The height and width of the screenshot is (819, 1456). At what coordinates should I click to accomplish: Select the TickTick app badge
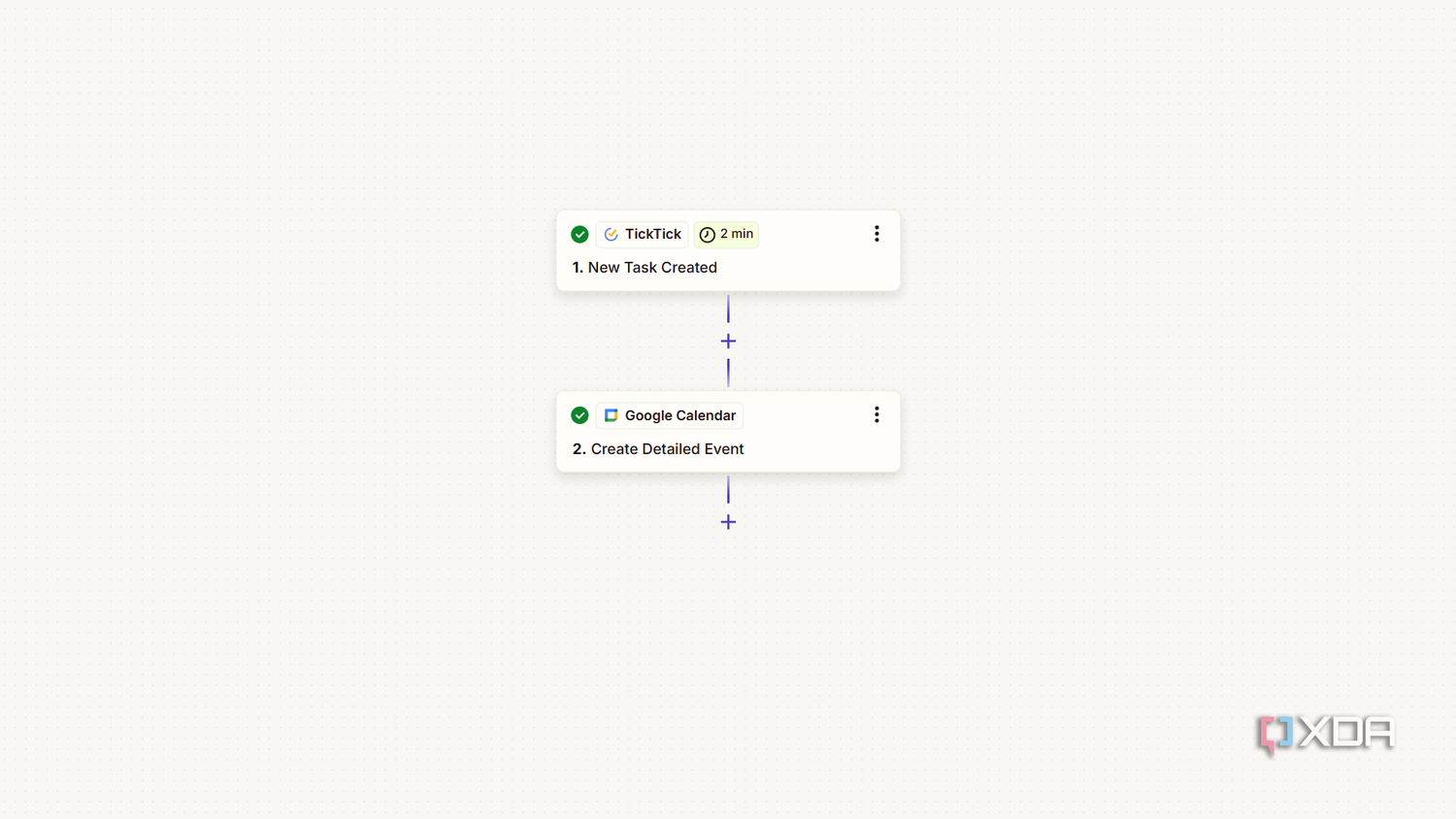[x=642, y=234]
